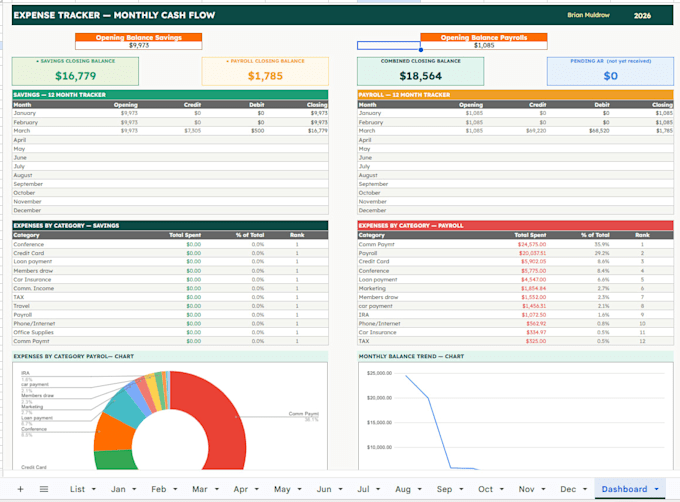Select the Payroll Closing Balance $1,785 card
Image resolution: width=680 pixels, height=502 pixels.
tap(265, 72)
